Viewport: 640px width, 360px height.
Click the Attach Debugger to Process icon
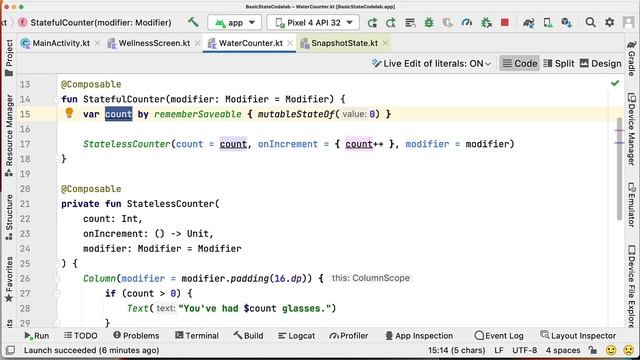coord(486,22)
